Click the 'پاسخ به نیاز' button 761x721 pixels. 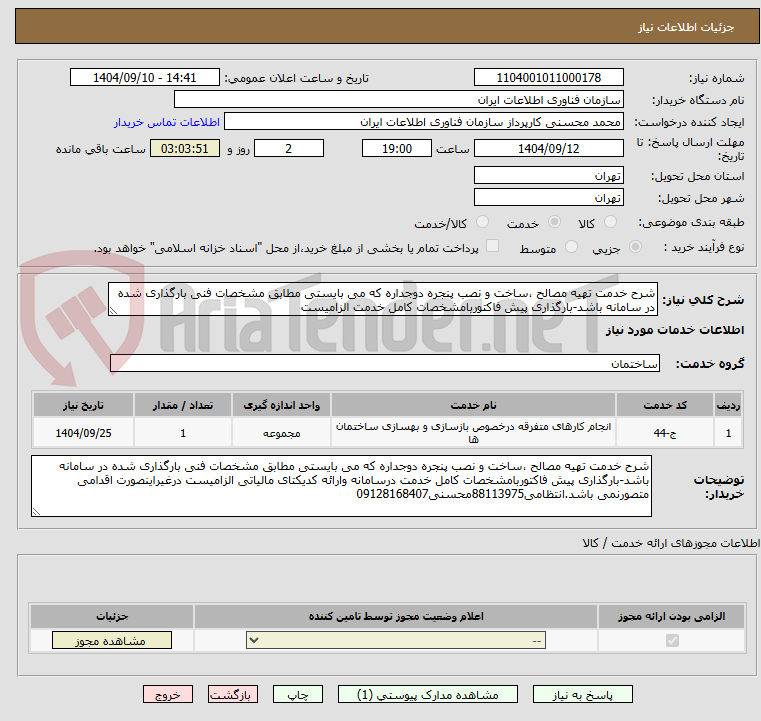(582, 694)
